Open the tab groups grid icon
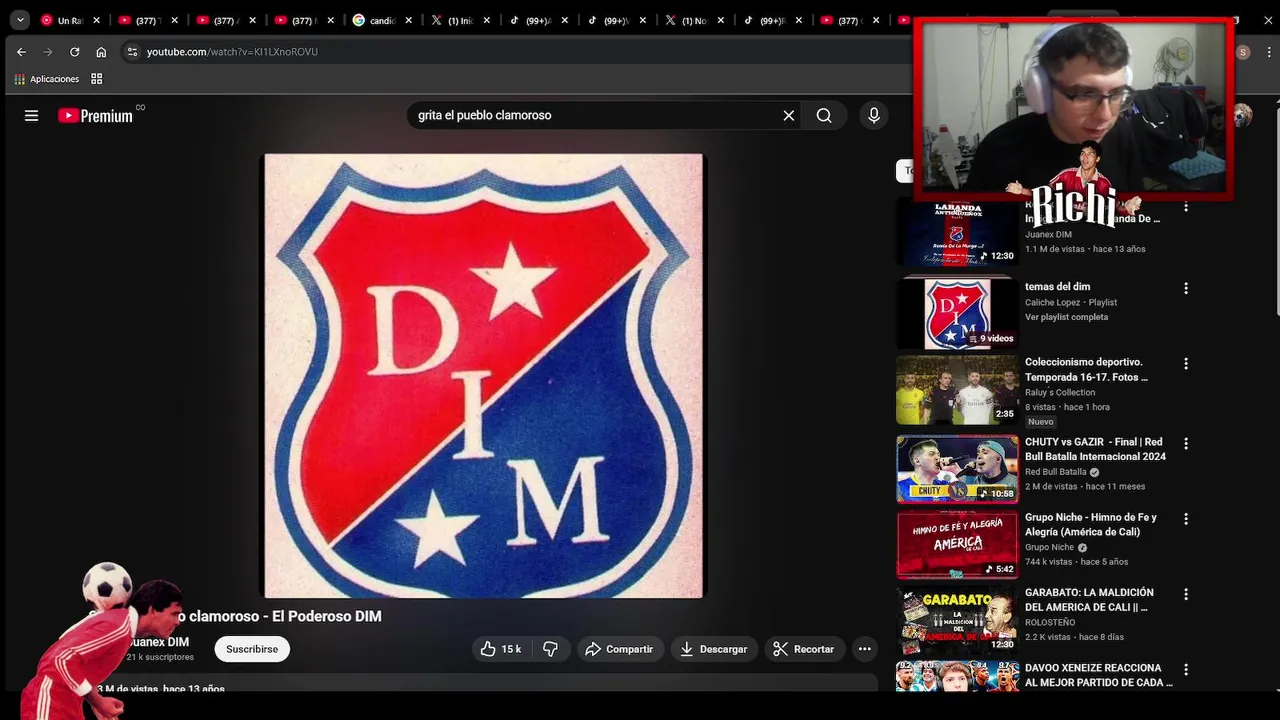Screen dimensions: 1280x720 point(97,79)
